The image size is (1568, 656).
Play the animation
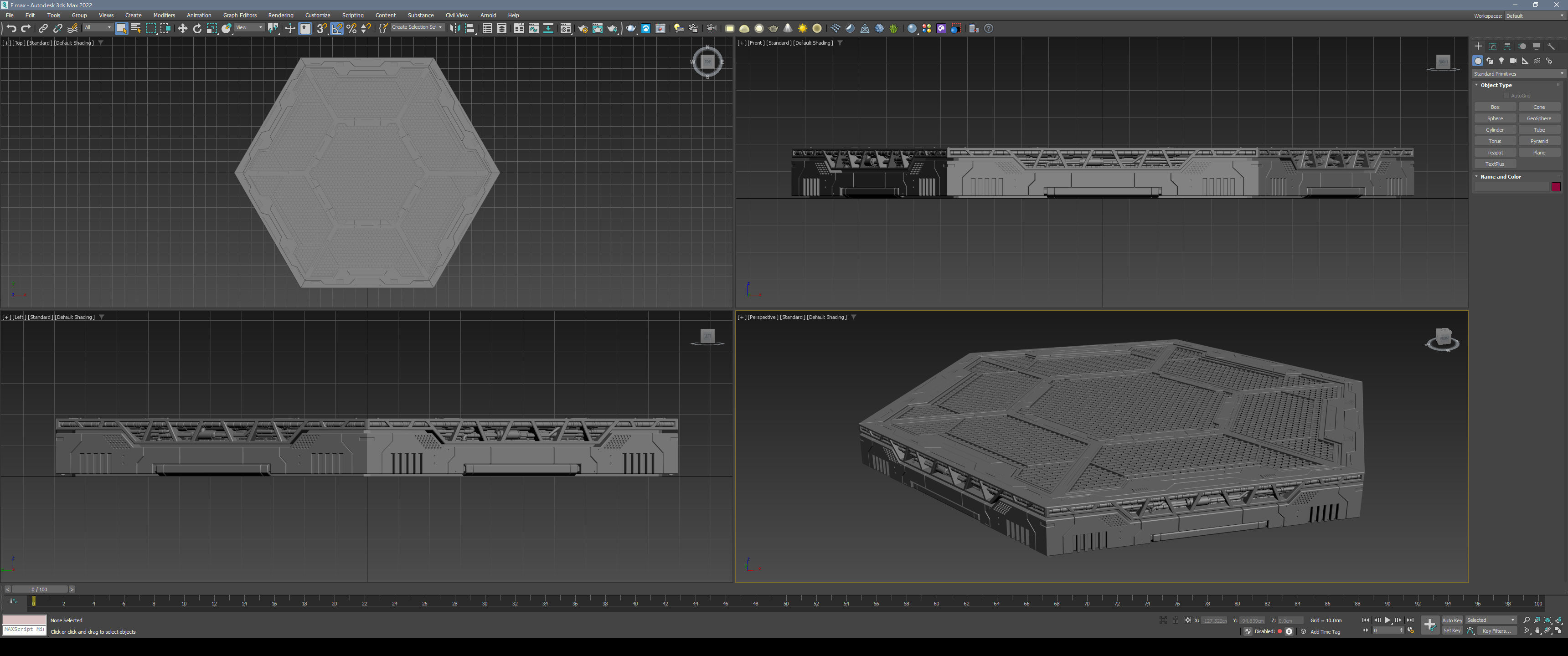[x=1388, y=620]
